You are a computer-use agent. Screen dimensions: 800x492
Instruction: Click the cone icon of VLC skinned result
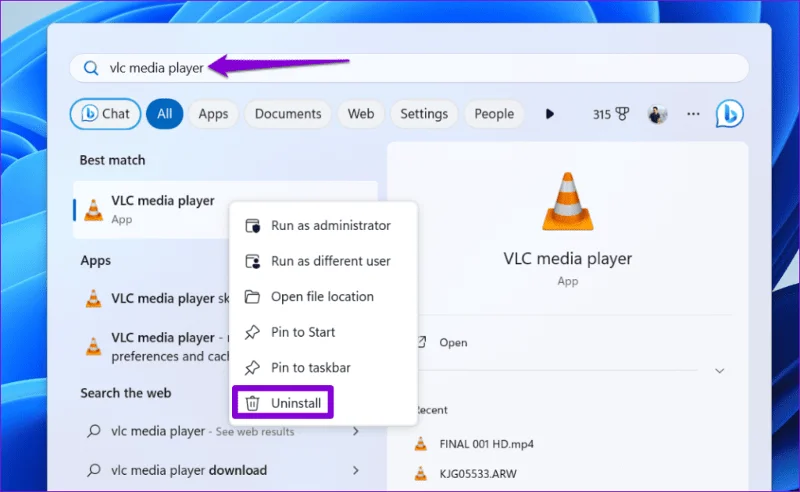point(93,299)
